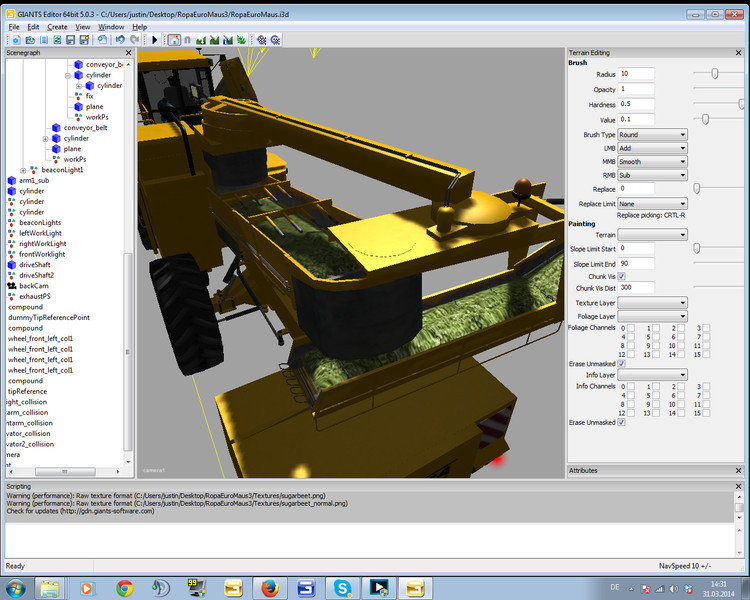Click the reload file toolbar icon
The image size is (750, 600).
[57, 40]
